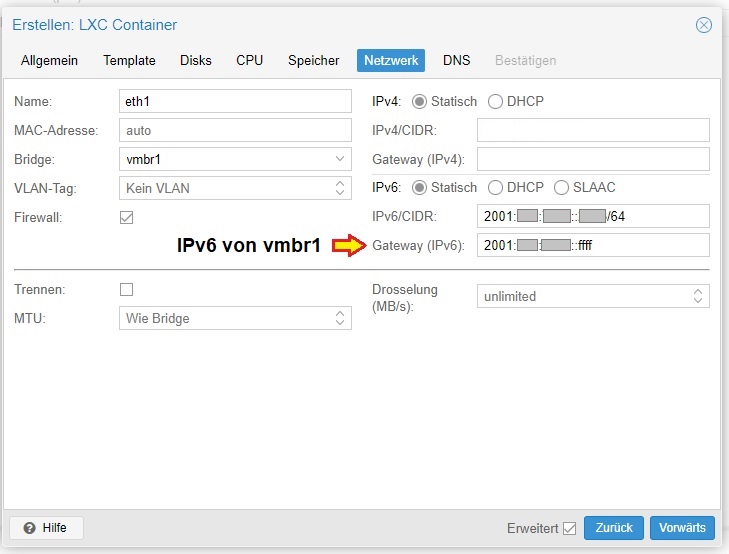
Task: Close the LXC Container dialog
Action: (x=704, y=25)
